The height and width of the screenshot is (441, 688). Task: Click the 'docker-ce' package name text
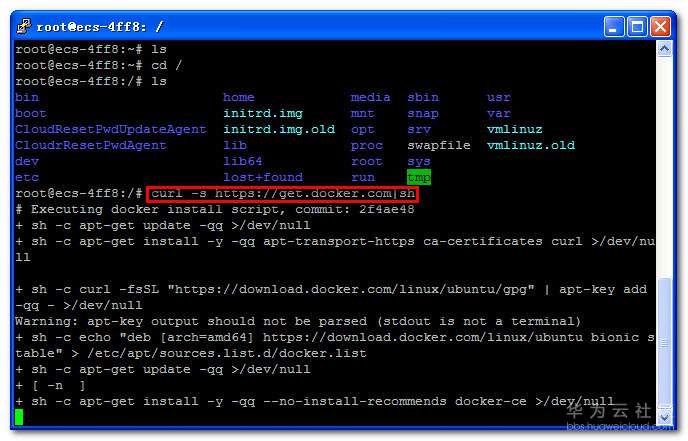(x=491, y=401)
